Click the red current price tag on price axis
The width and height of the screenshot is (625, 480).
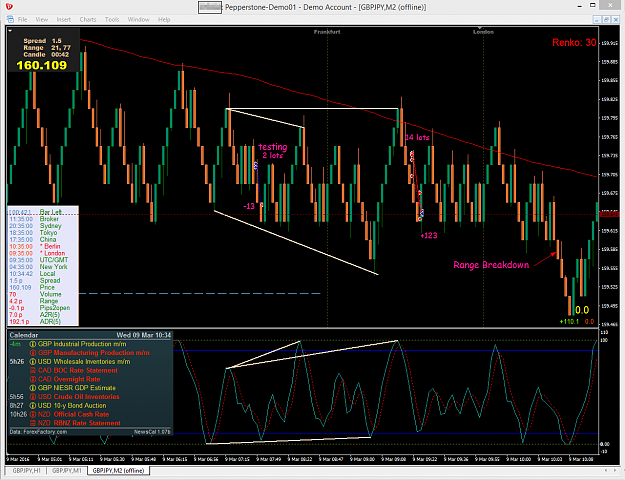609,214
